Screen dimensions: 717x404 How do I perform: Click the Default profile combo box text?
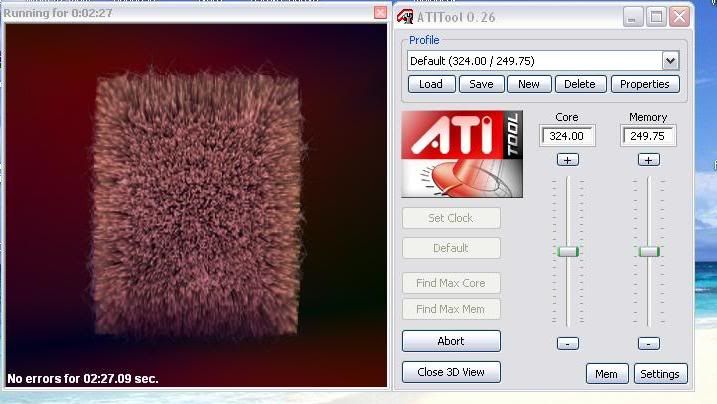click(472, 61)
